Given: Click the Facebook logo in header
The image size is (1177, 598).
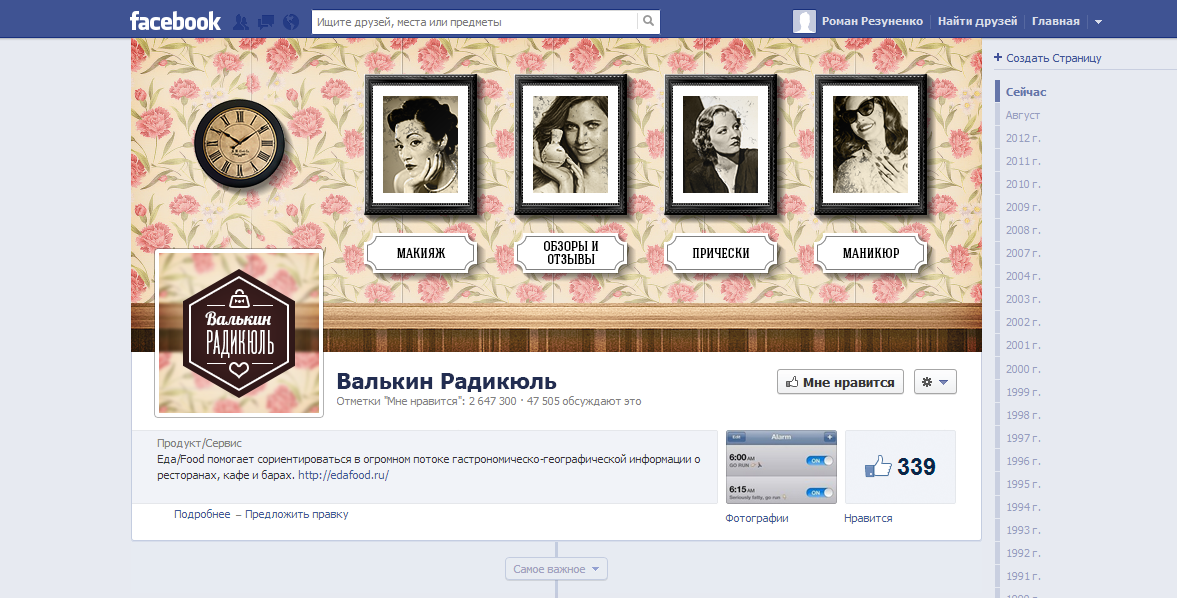Looking at the screenshot, I should [x=174, y=21].
